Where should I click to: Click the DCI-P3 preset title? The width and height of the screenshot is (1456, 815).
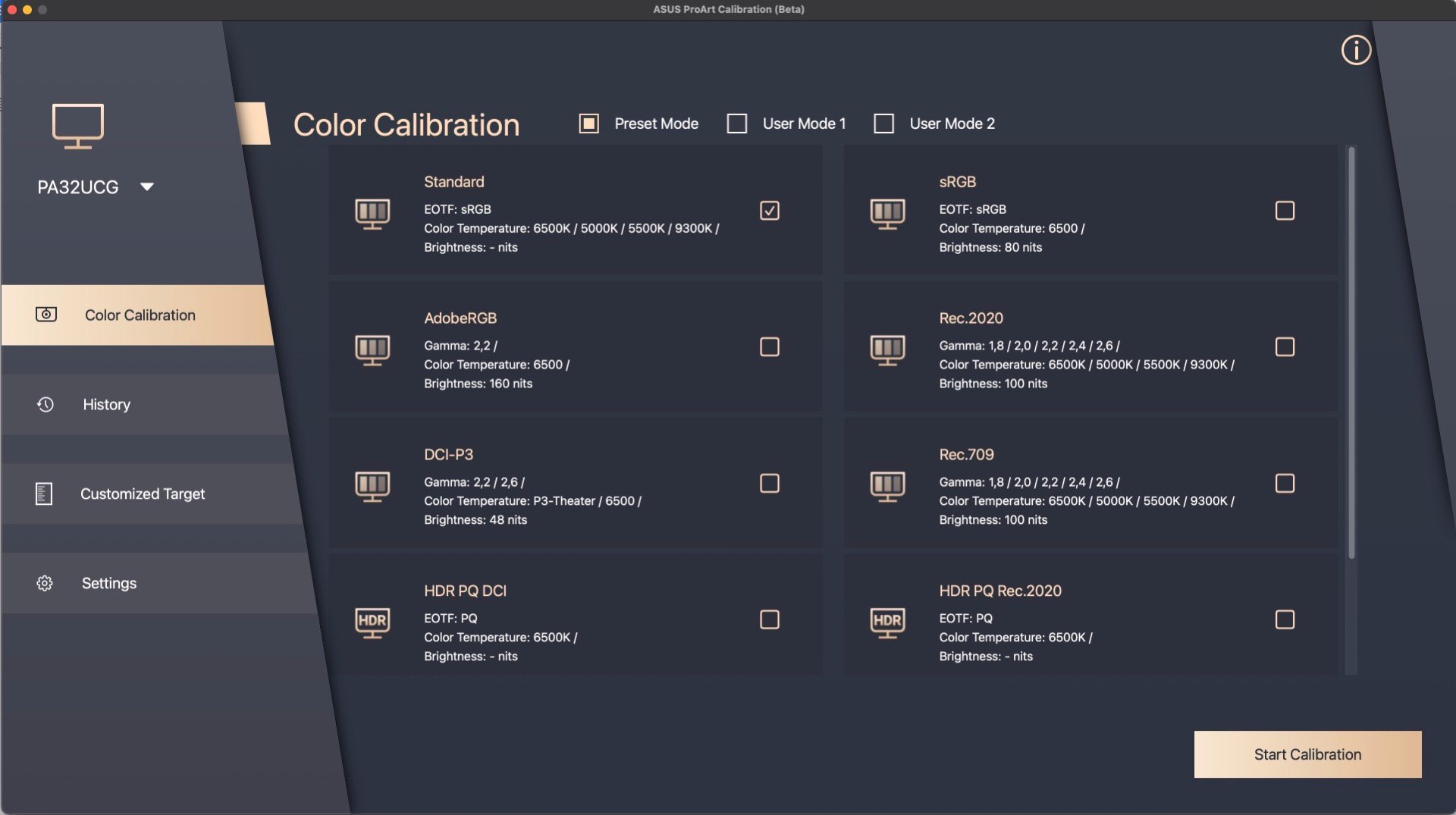448,455
